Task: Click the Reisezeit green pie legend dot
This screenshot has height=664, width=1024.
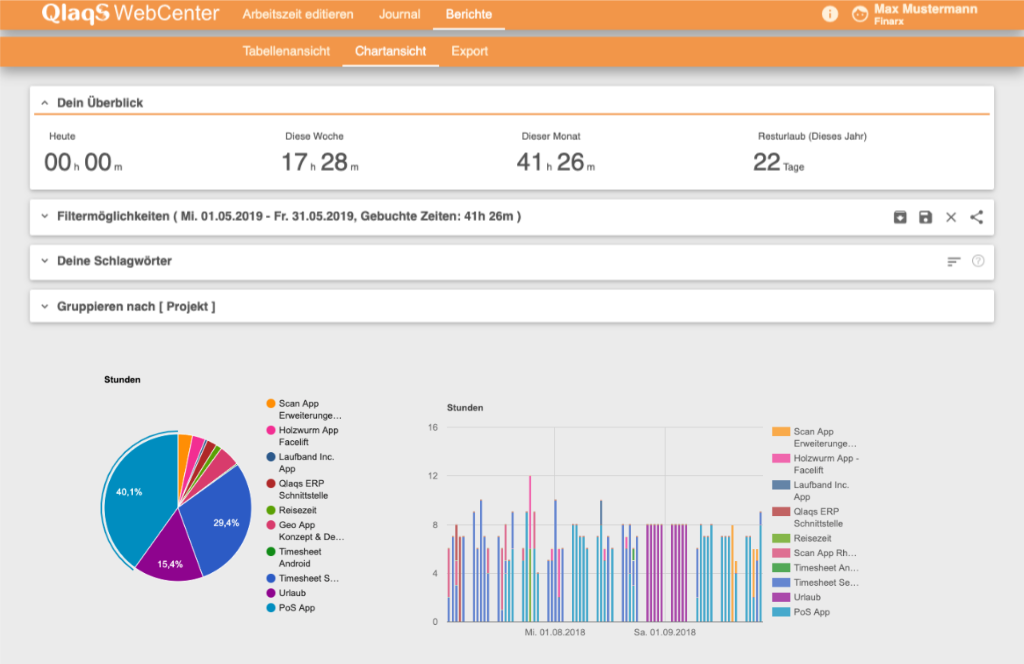Action: (270, 510)
